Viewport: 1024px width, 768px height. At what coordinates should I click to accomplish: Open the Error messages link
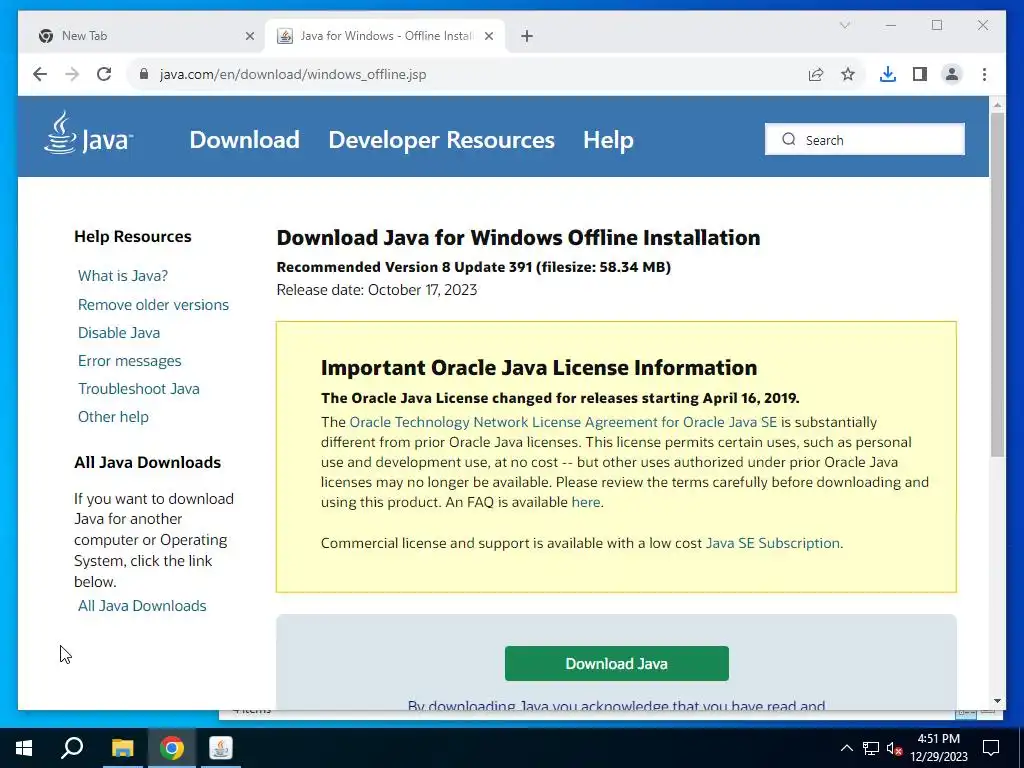[129, 360]
